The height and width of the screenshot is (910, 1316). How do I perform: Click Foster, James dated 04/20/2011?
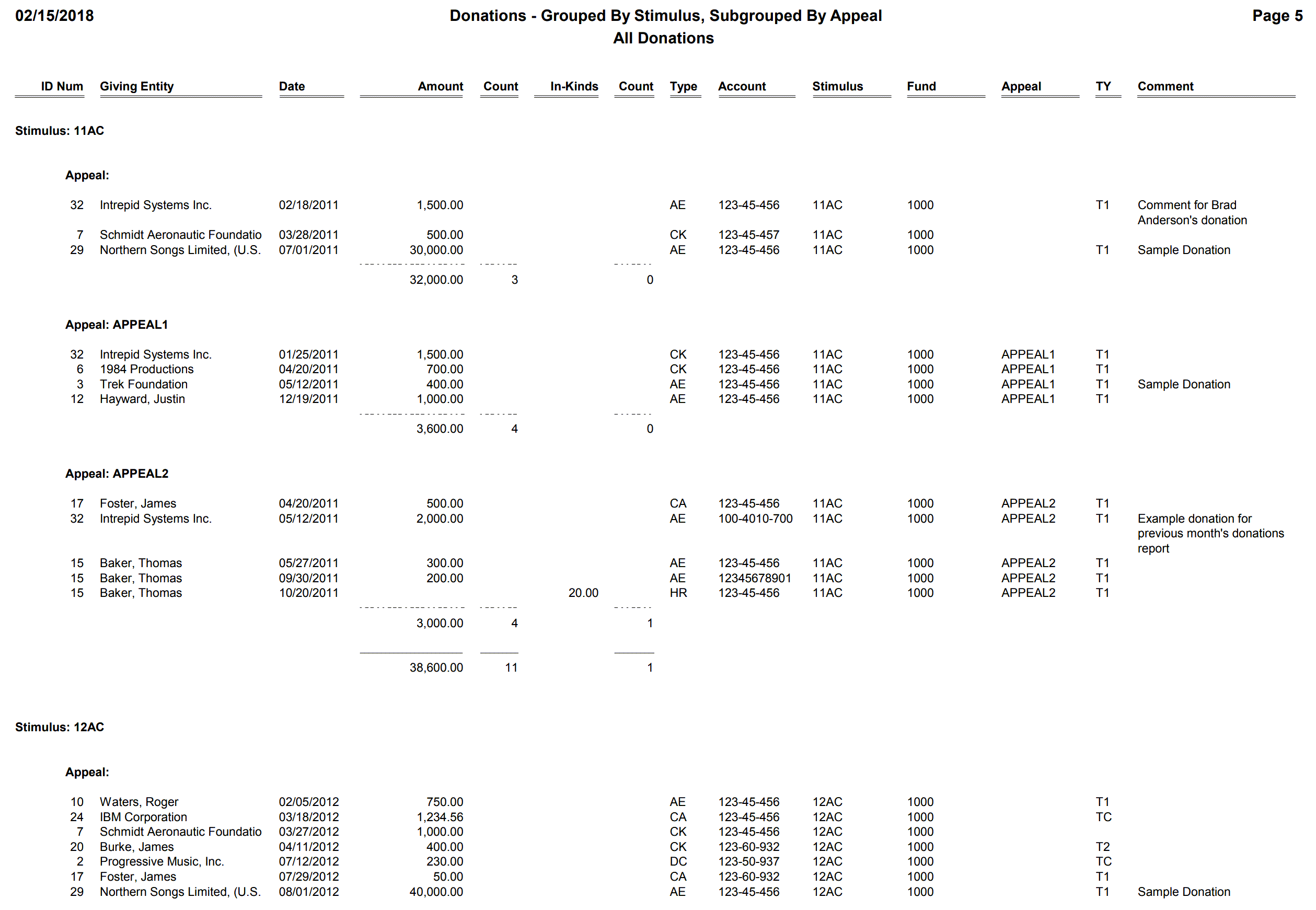137,503
